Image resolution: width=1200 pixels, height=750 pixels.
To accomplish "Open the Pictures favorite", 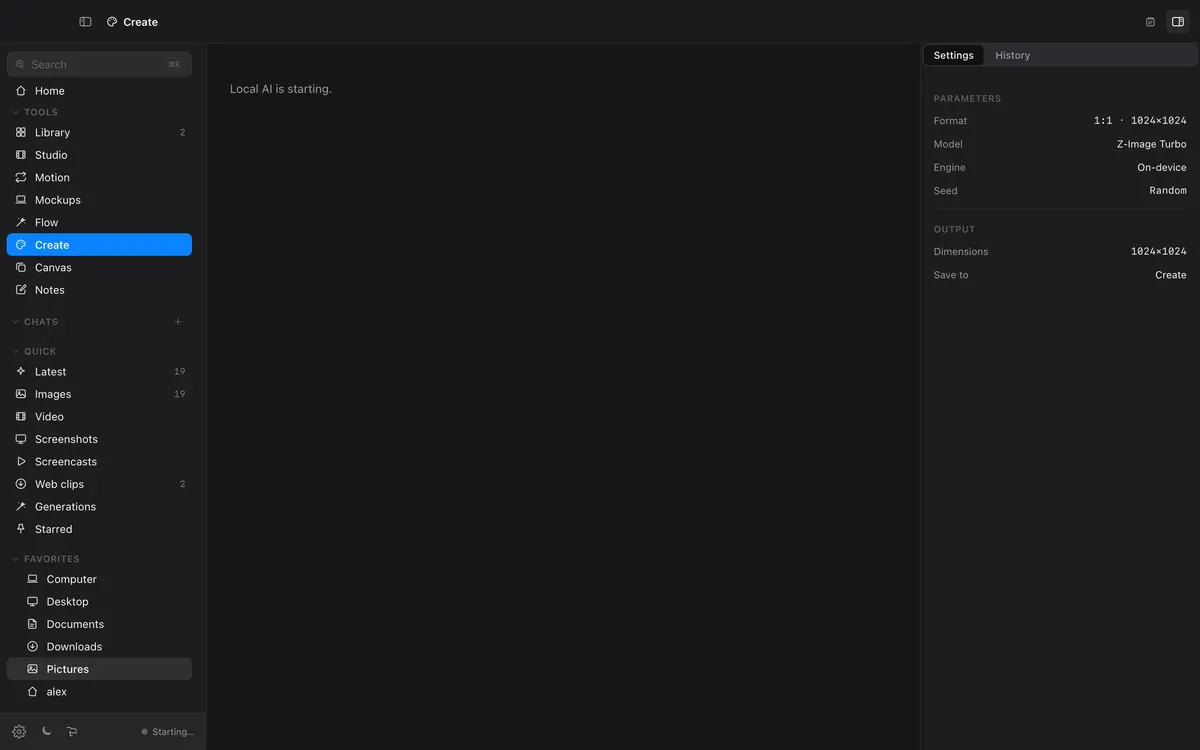I will 99,669.
